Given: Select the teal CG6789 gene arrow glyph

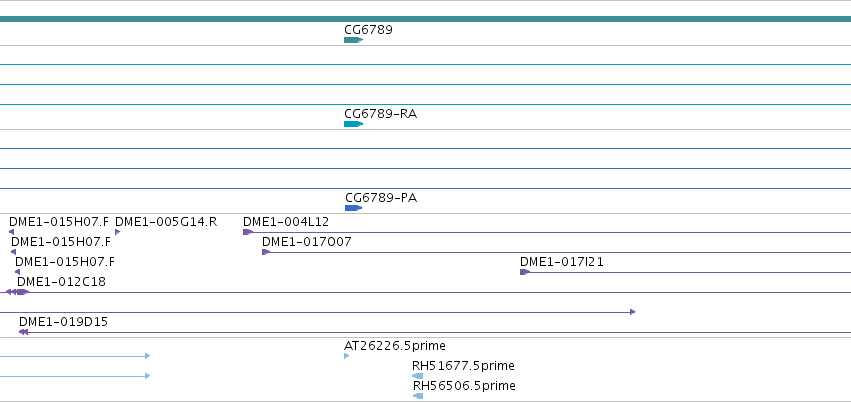Looking at the screenshot, I should 353,40.
